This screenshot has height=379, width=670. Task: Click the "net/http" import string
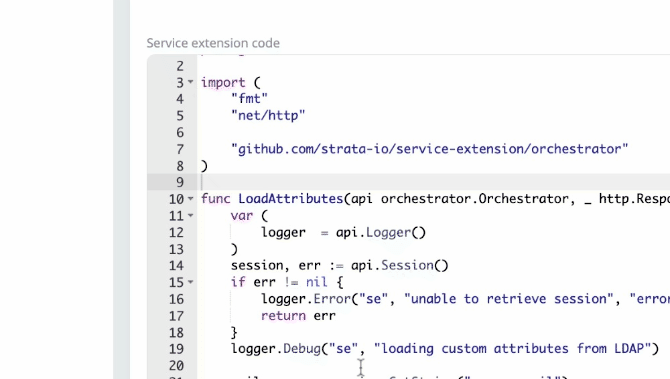coord(268,115)
